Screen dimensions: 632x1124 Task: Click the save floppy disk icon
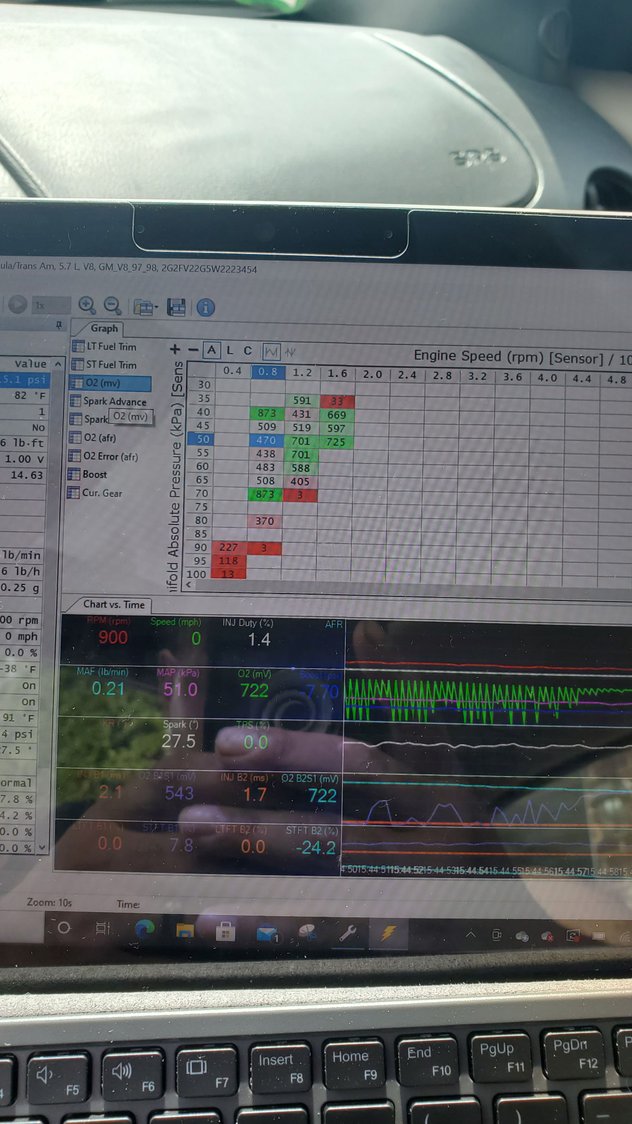(x=177, y=307)
